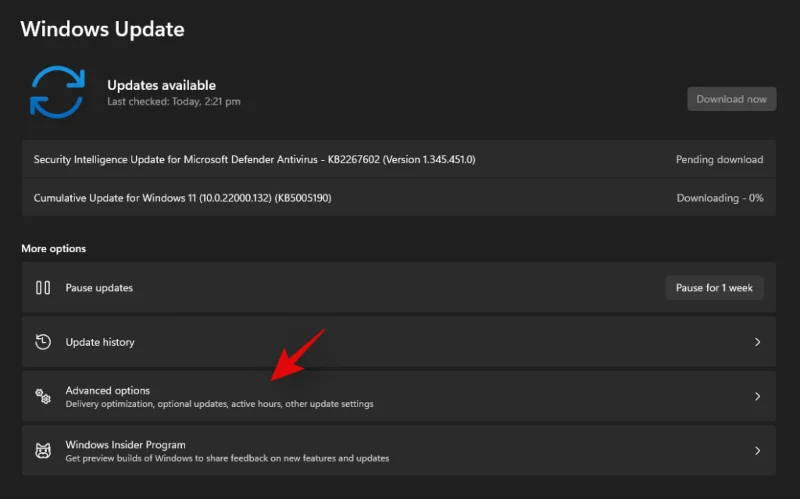The width and height of the screenshot is (800, 499).
Task: Open the Update history row
Action: pos(398,342)
